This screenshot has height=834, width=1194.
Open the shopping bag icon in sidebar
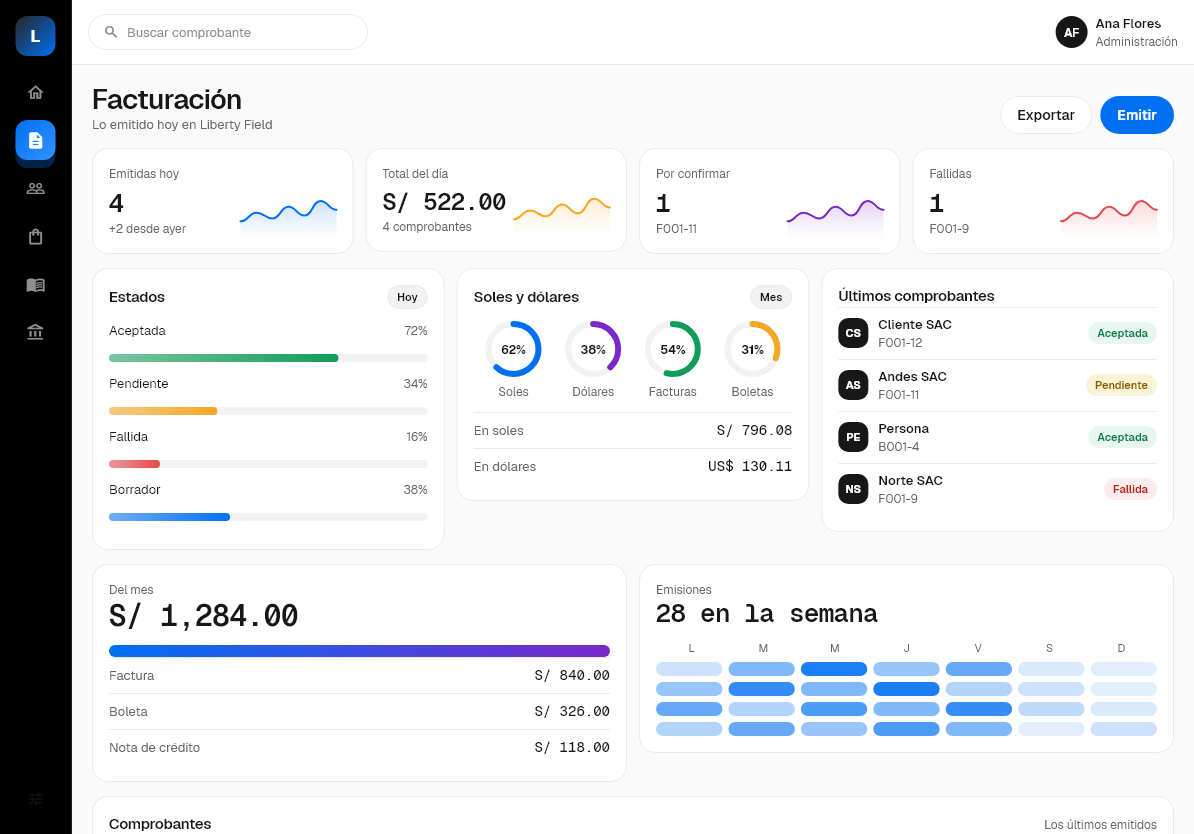tap(35, 237)
